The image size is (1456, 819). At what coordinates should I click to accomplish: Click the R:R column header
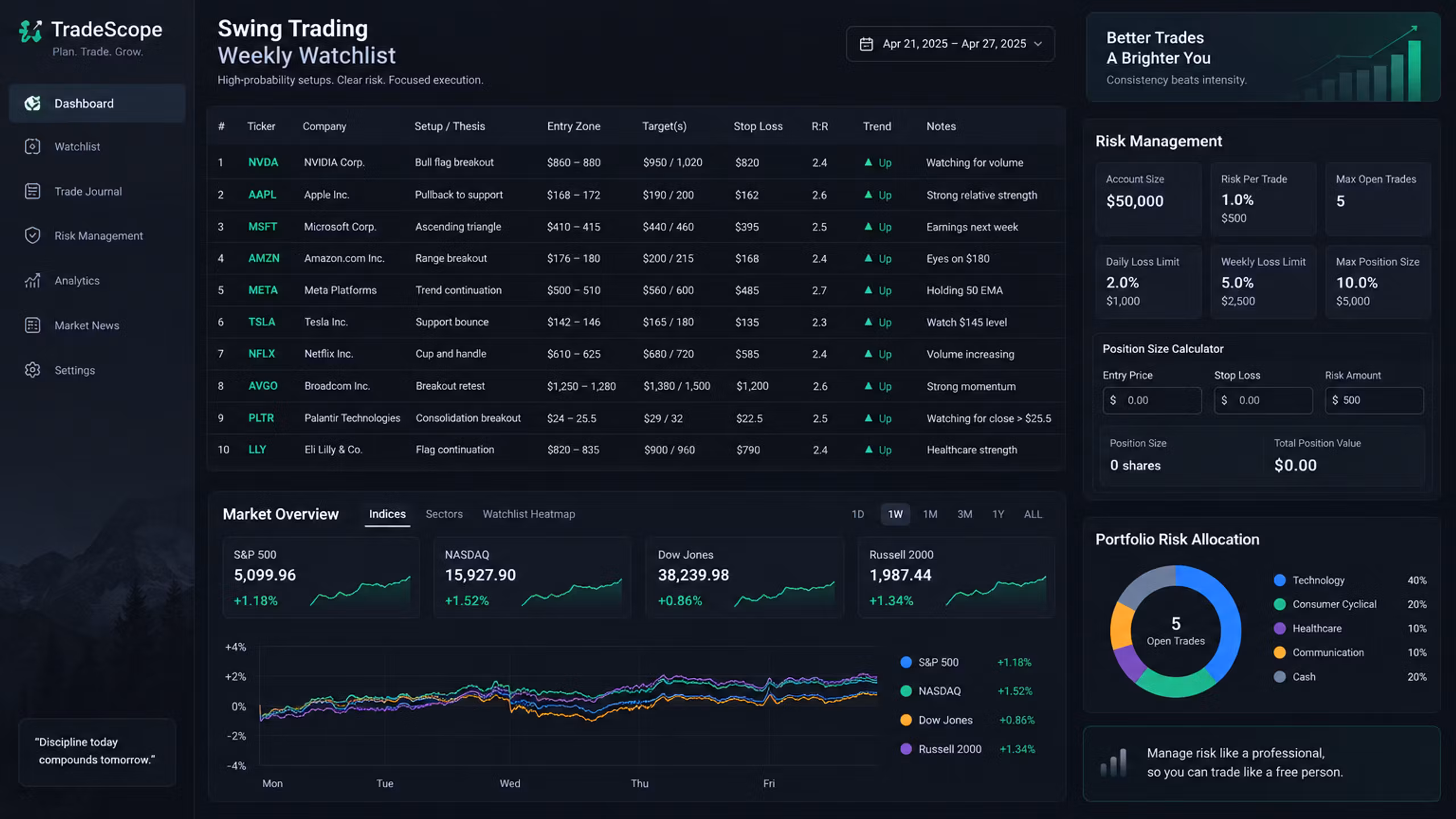click(820, 126)
